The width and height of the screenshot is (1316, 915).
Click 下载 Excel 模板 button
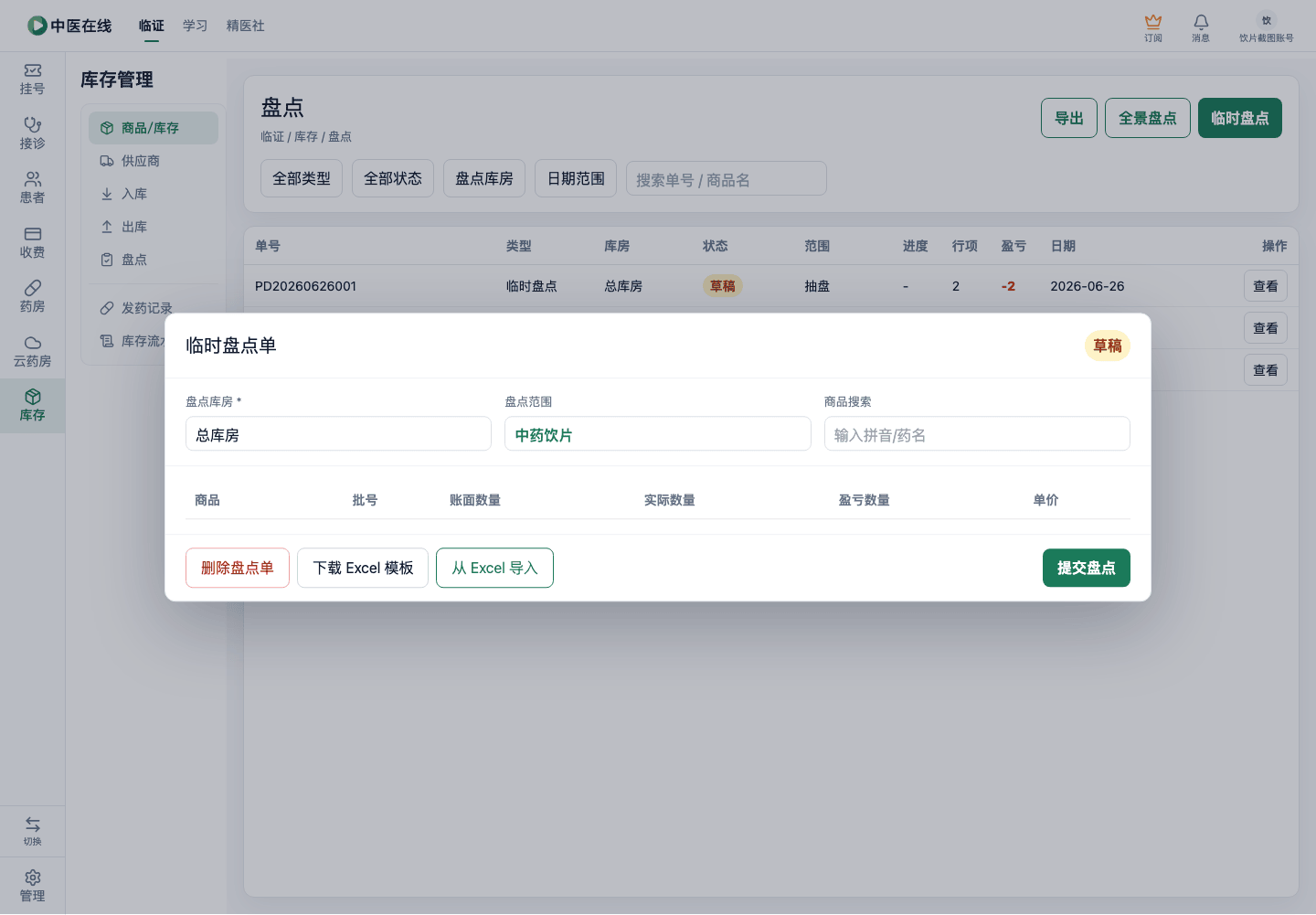coord(363,568)
